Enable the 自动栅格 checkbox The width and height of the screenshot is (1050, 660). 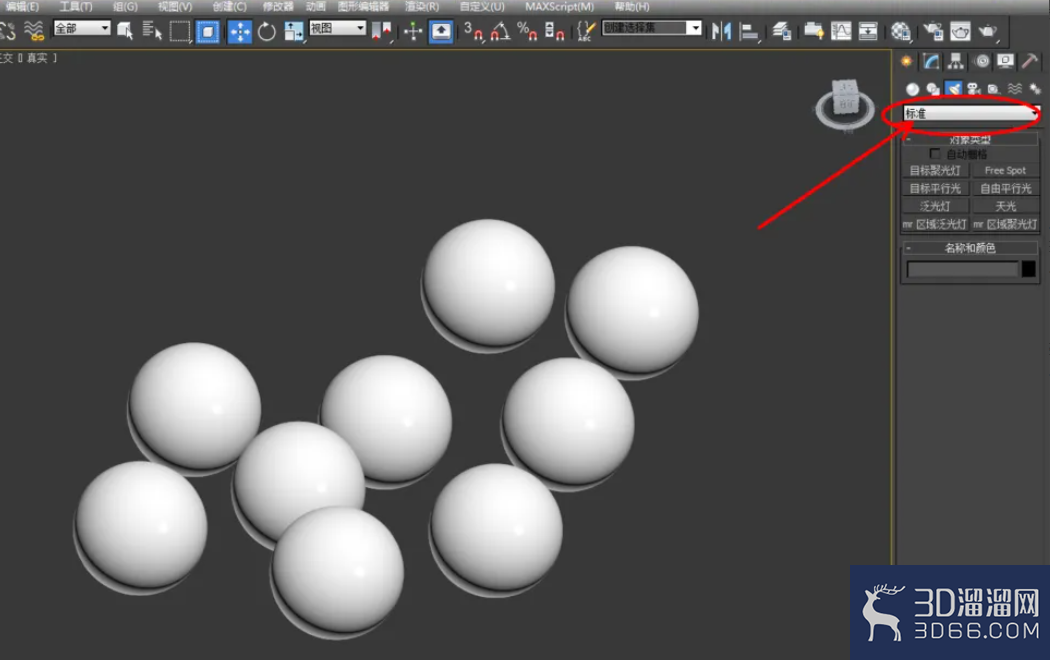tap(935, 154)
